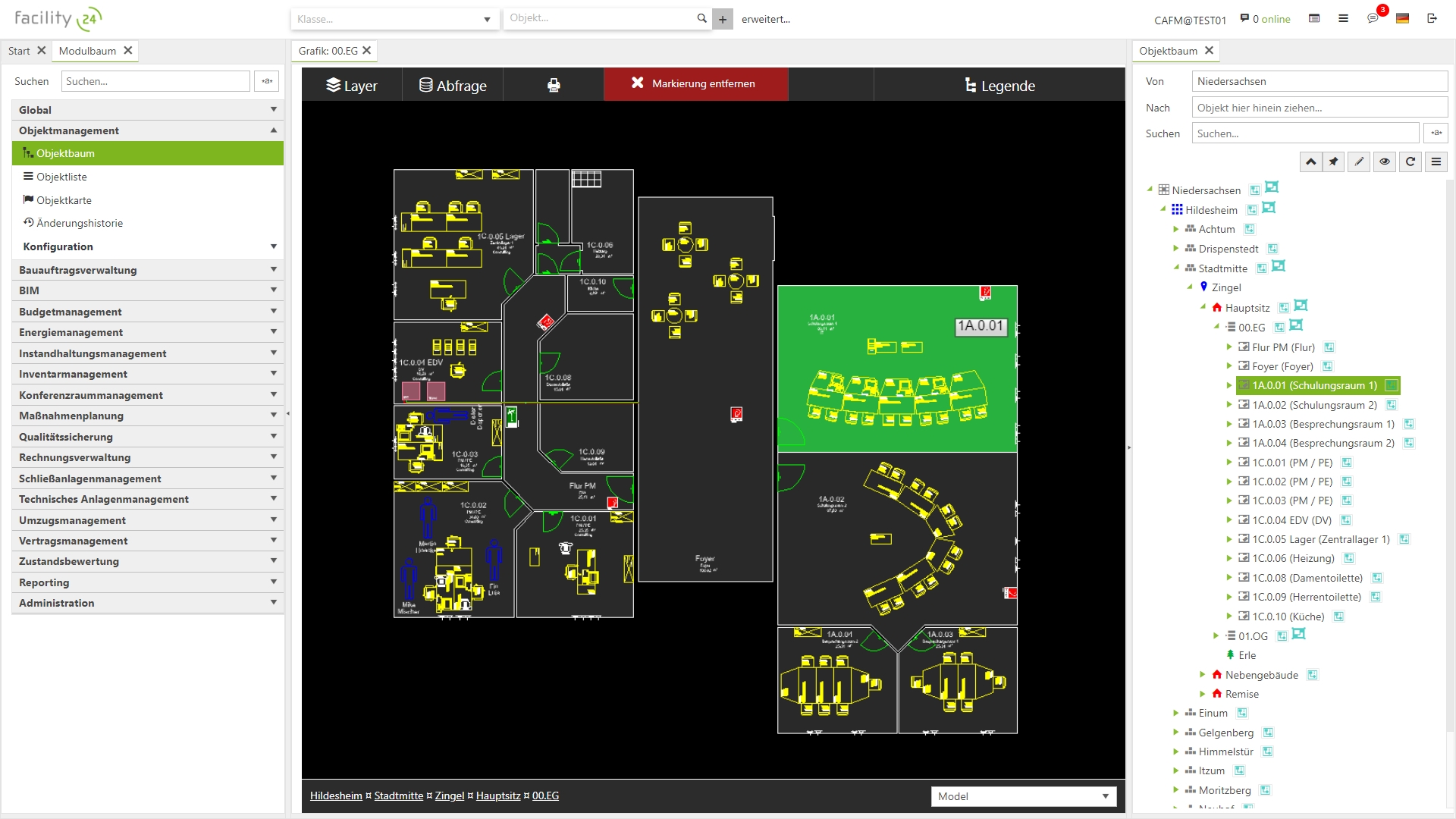Screen dimensions: 1456x819
Task: Open the Abfrage tool above the floor plan
Action: coord(452,85)
